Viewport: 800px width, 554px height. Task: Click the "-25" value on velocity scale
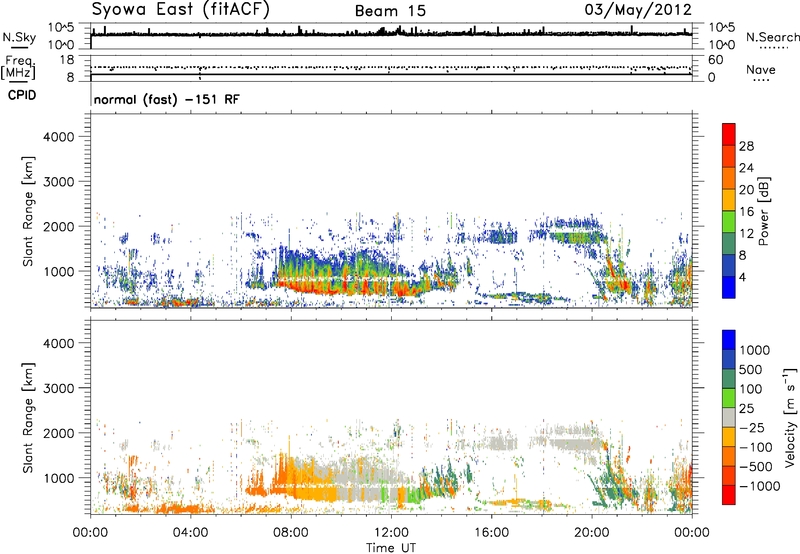click(752, 428)
